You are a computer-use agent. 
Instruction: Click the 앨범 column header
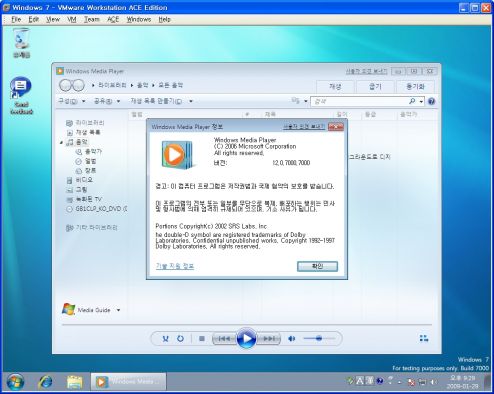[x=185, y=114]
